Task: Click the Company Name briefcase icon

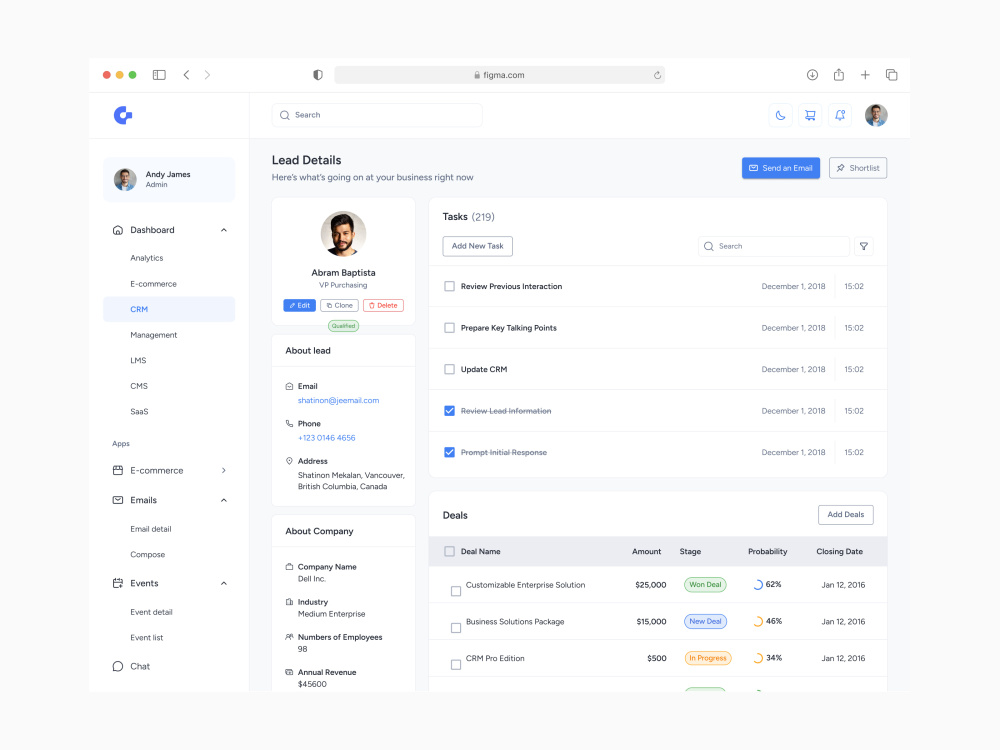Action: pyautogui.click(x=289, y=566)
